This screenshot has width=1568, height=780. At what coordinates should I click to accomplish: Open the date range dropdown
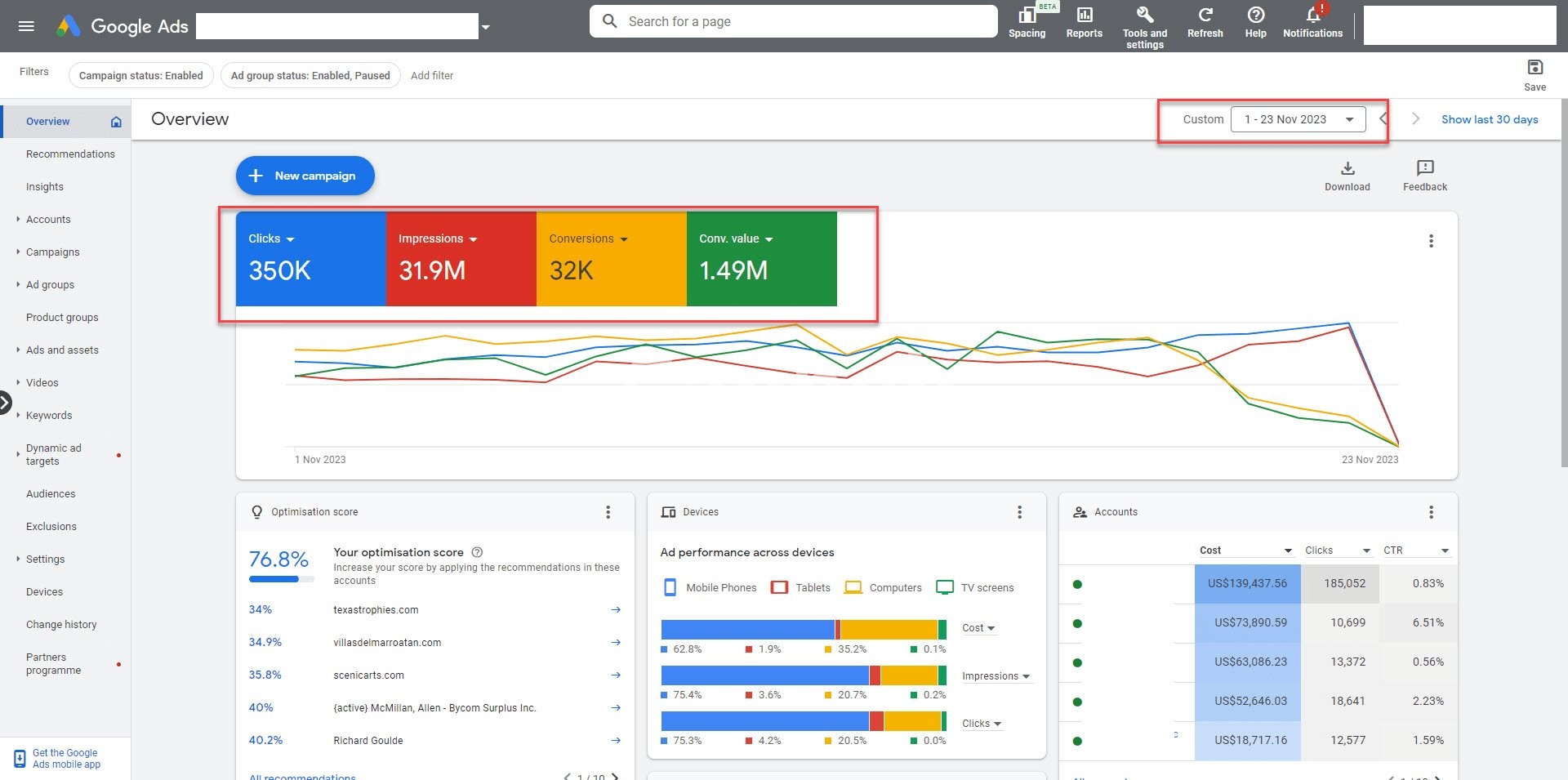[x=1298, y=119]
